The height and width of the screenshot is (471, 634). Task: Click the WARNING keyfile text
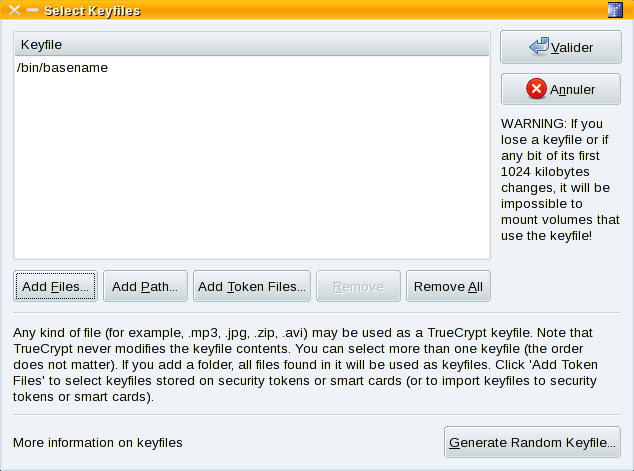pos(560,180)
